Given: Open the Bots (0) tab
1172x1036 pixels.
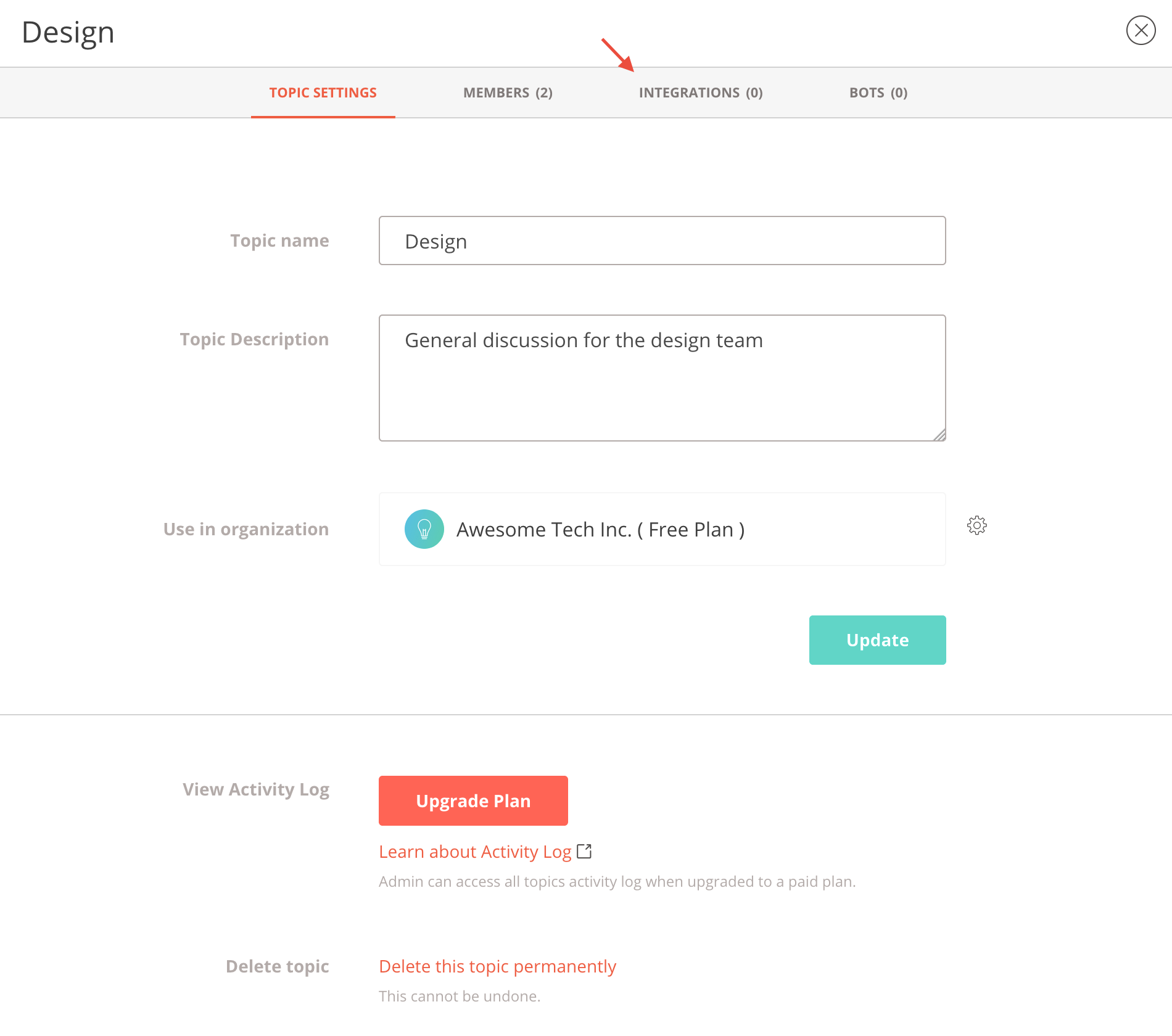Looking at the screenshot, I should click(x=878, y=92).
